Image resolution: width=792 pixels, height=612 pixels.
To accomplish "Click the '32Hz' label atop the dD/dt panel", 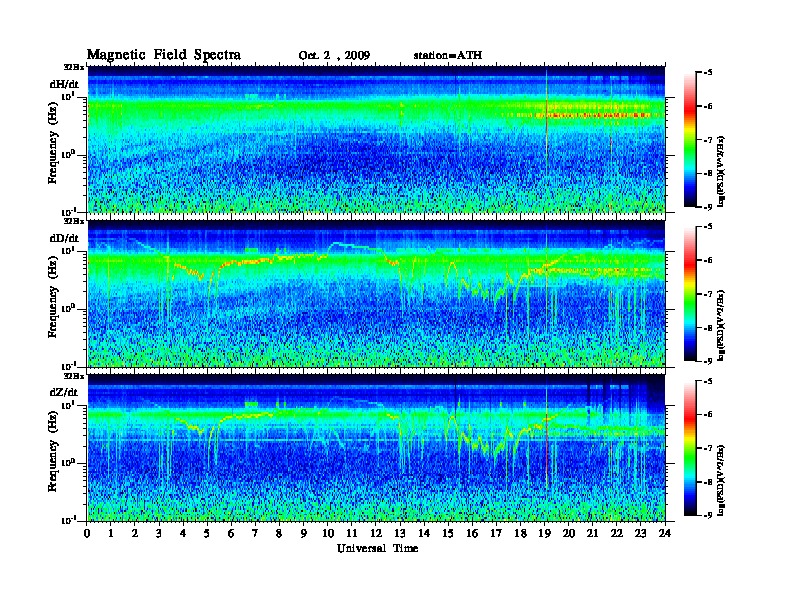I will (74, 221).
